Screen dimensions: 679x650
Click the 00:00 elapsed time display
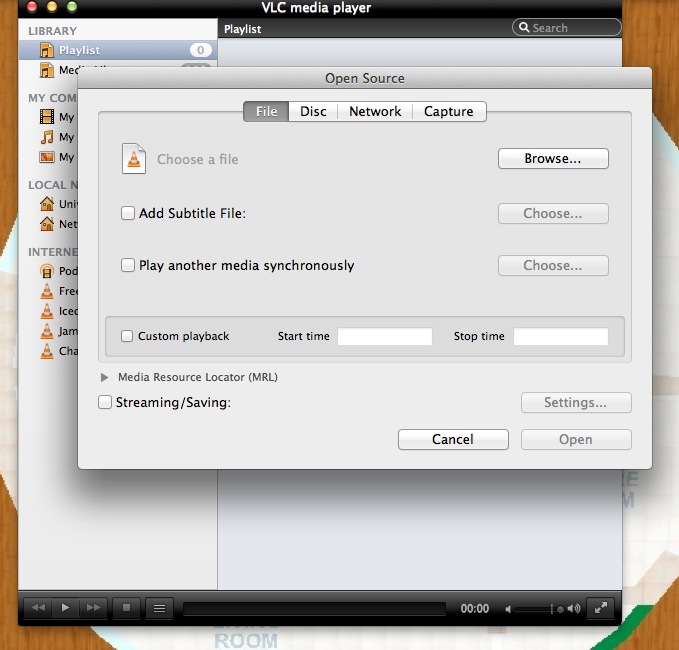(475, 609)
